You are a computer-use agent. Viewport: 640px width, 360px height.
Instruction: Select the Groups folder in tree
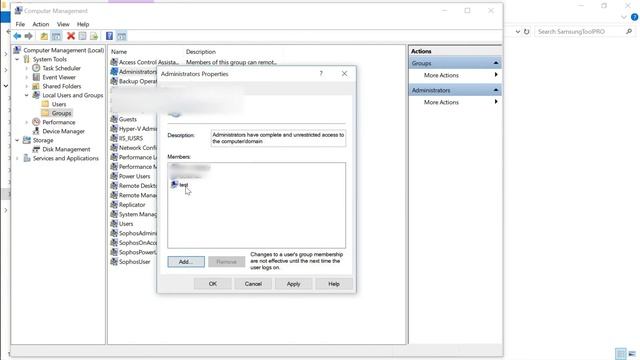pyautogui.click(x=62, y=113)
